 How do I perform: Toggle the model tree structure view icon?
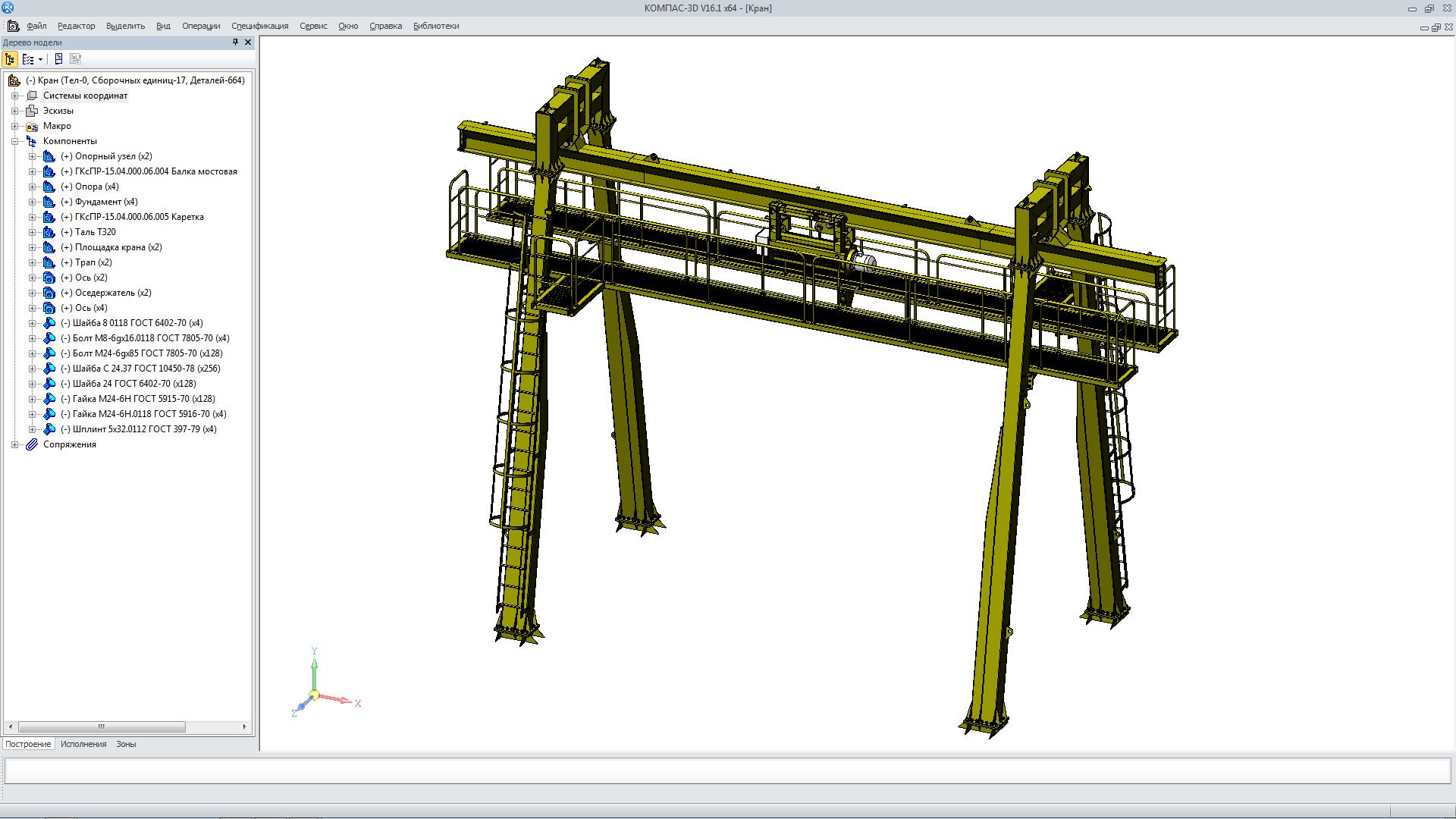[10, 59]
